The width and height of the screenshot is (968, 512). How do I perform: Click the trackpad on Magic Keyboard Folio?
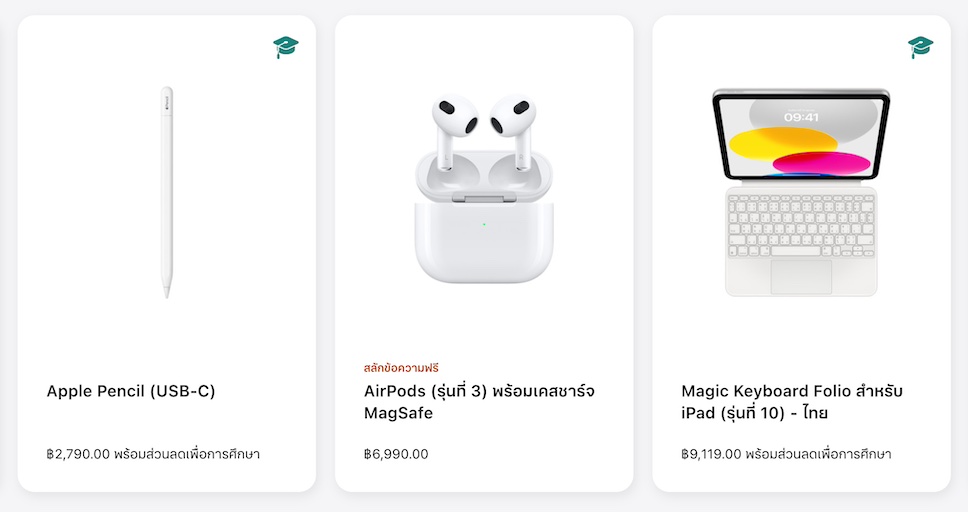[x=801, y=276]
